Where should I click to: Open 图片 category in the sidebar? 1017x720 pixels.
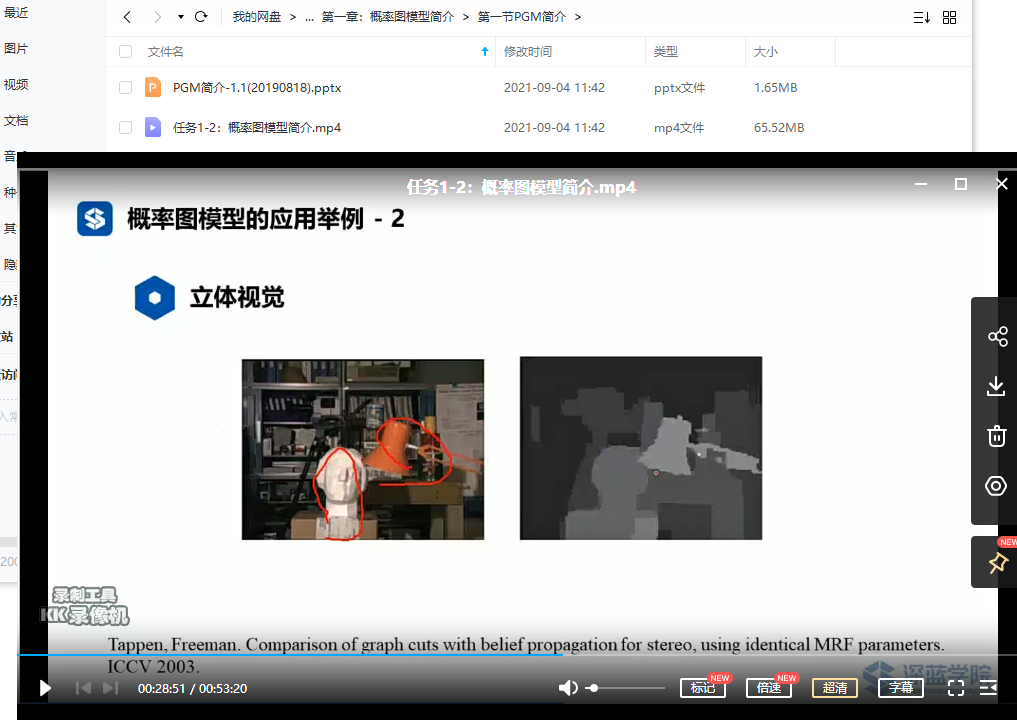click(x=16, y=49)
